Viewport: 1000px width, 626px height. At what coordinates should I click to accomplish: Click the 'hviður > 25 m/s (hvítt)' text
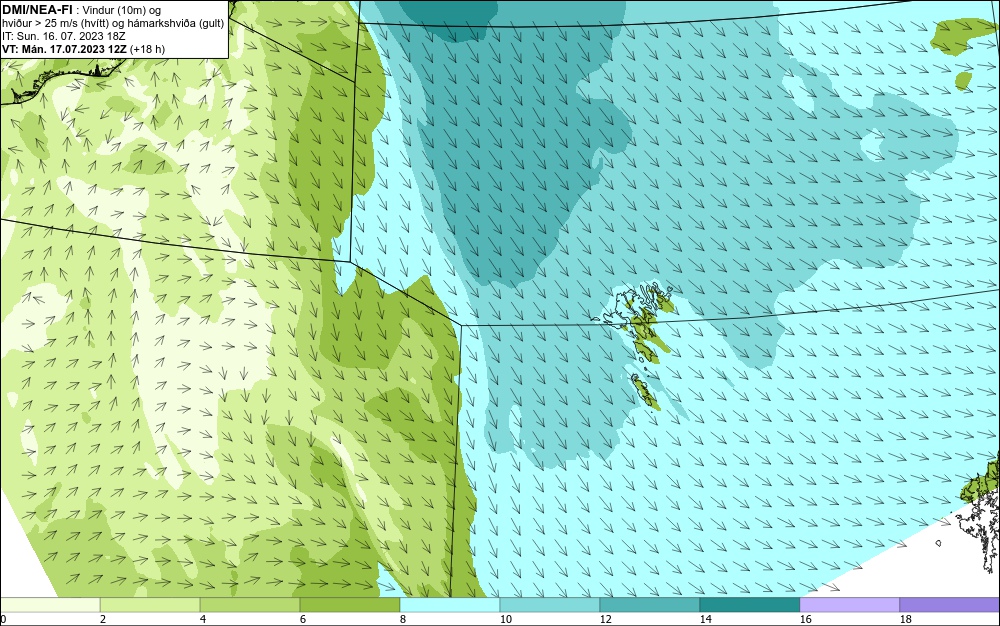click(54, 23)
